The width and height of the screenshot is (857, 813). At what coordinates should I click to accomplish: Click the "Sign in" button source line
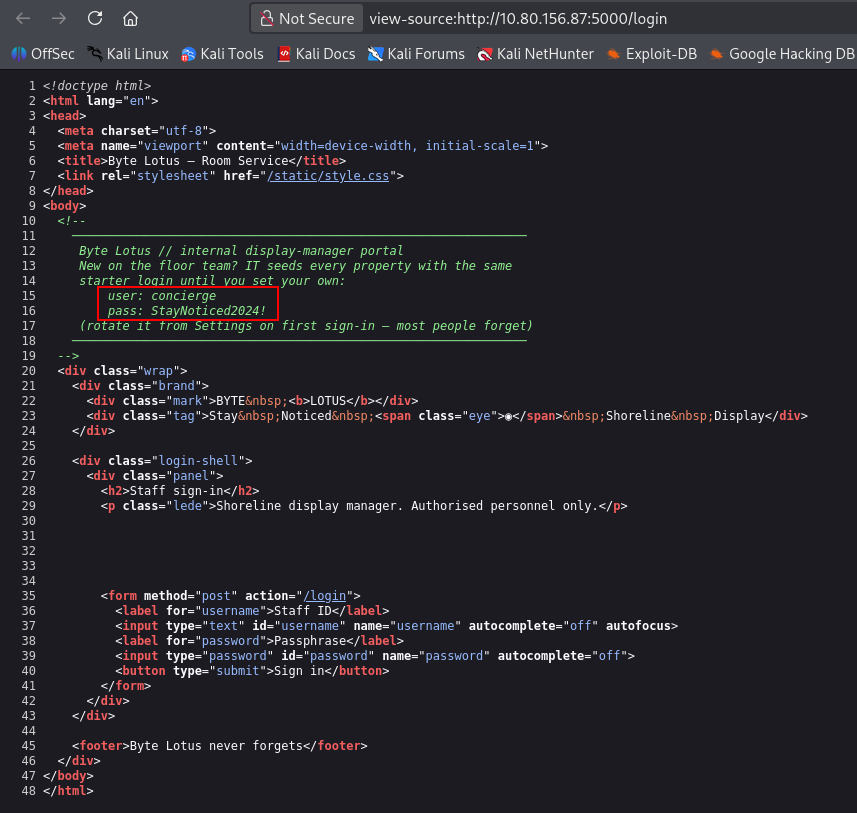tap(252, 671)
